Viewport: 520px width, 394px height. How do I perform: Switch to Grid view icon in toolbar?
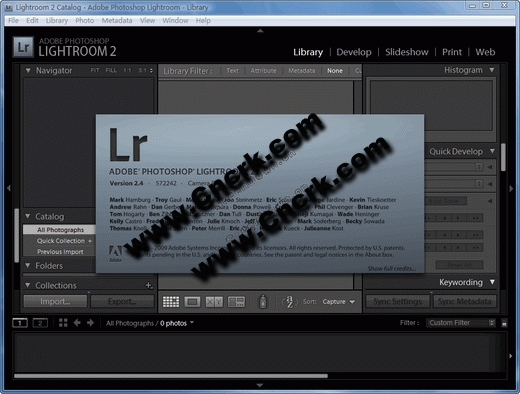click(x=171, y=302)
